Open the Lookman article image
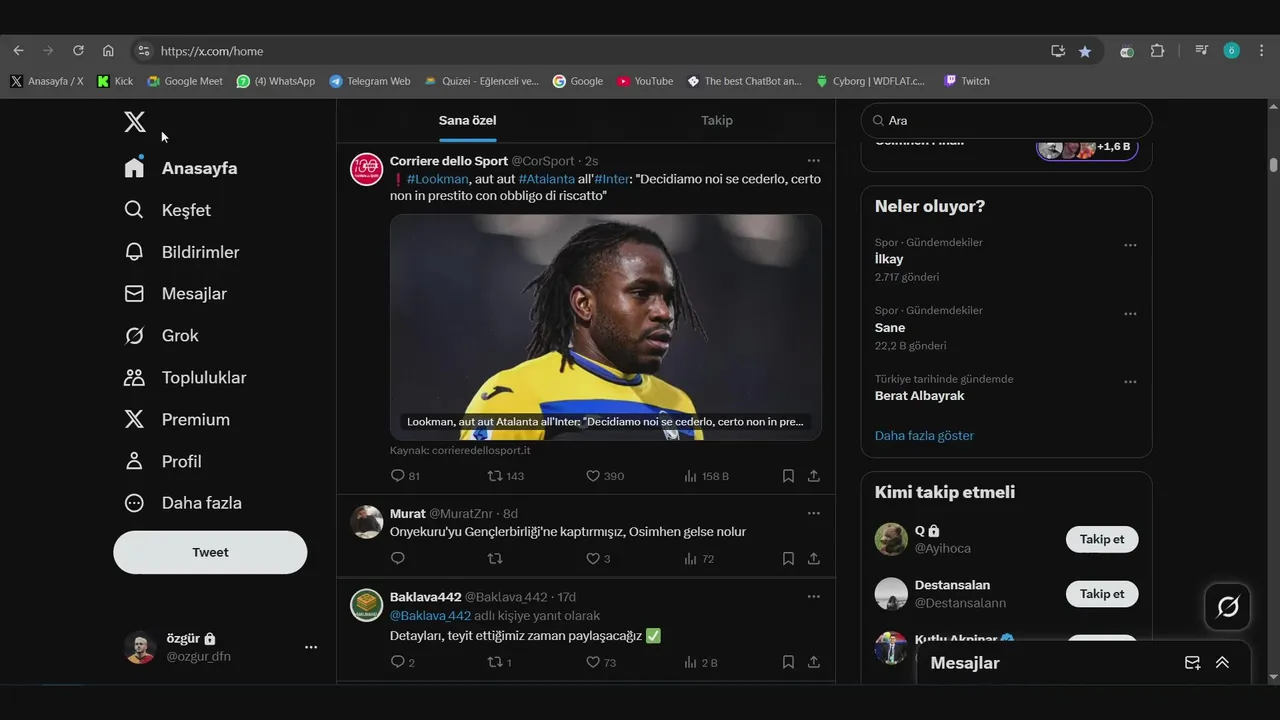 tap(606, 327)
